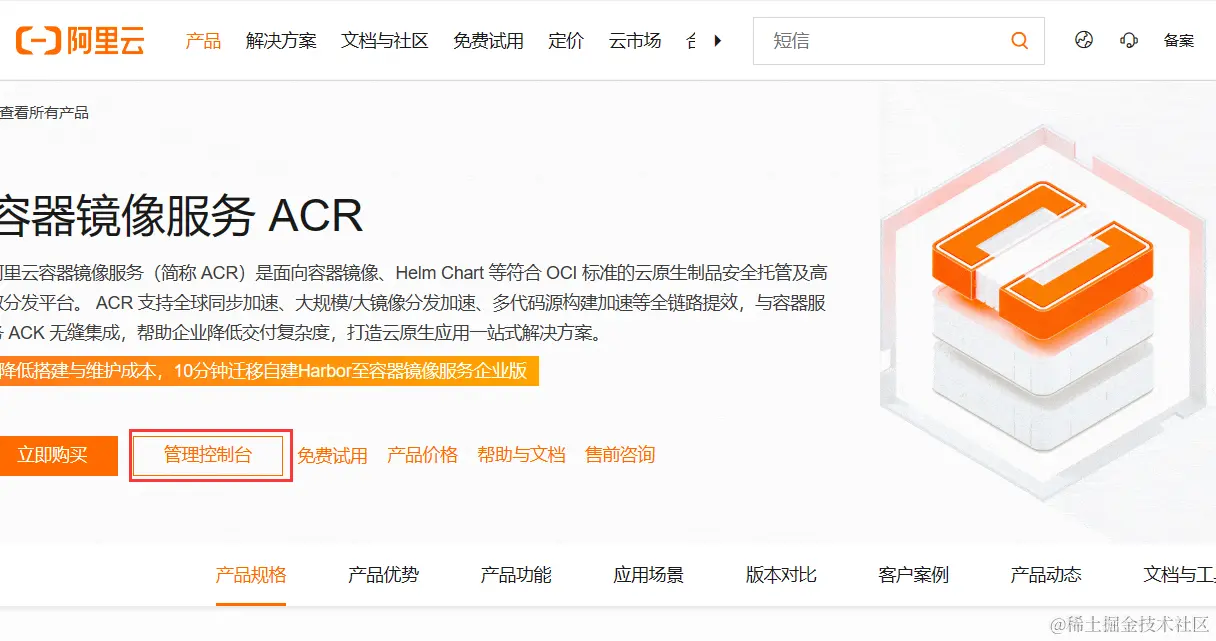The image size is (1216, 641).
Task: Click the Harbor migration promo banner
Action: pyautogui.click(x=269, y=371)
